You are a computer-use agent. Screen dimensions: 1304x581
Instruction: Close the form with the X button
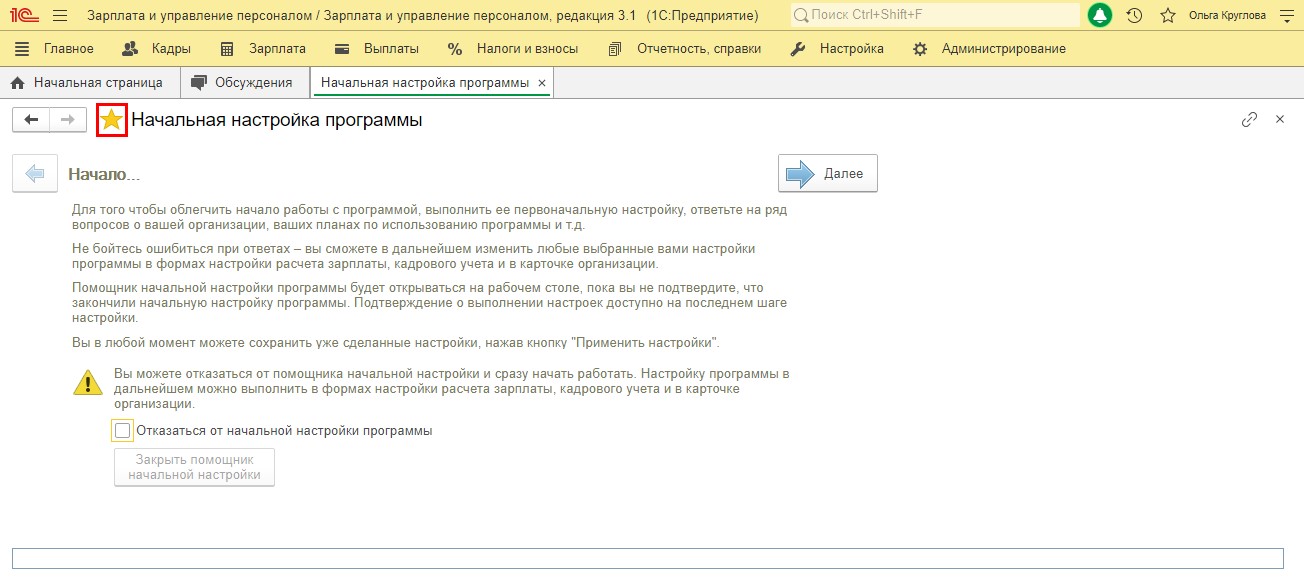1280,119
